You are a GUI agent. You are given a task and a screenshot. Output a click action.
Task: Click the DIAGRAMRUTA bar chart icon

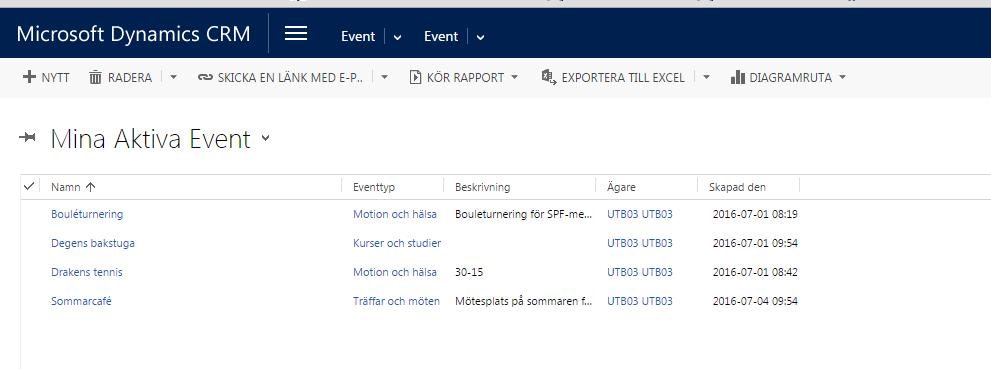click(x=738, y=78)
